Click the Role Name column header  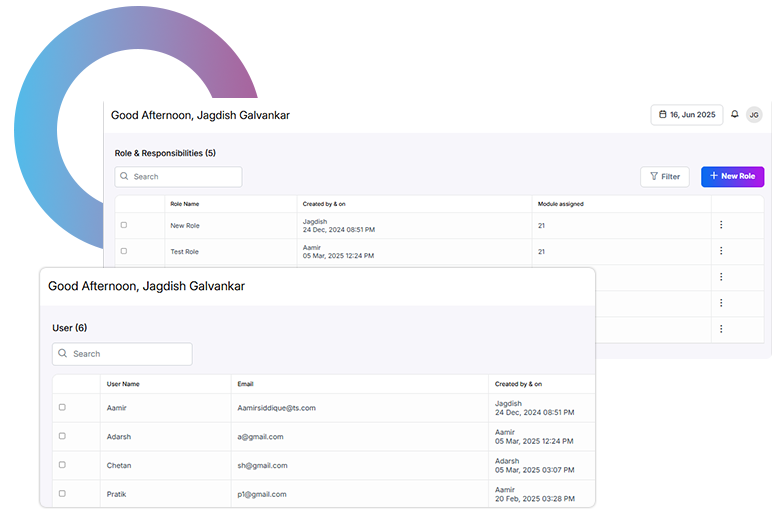[185, 204]
